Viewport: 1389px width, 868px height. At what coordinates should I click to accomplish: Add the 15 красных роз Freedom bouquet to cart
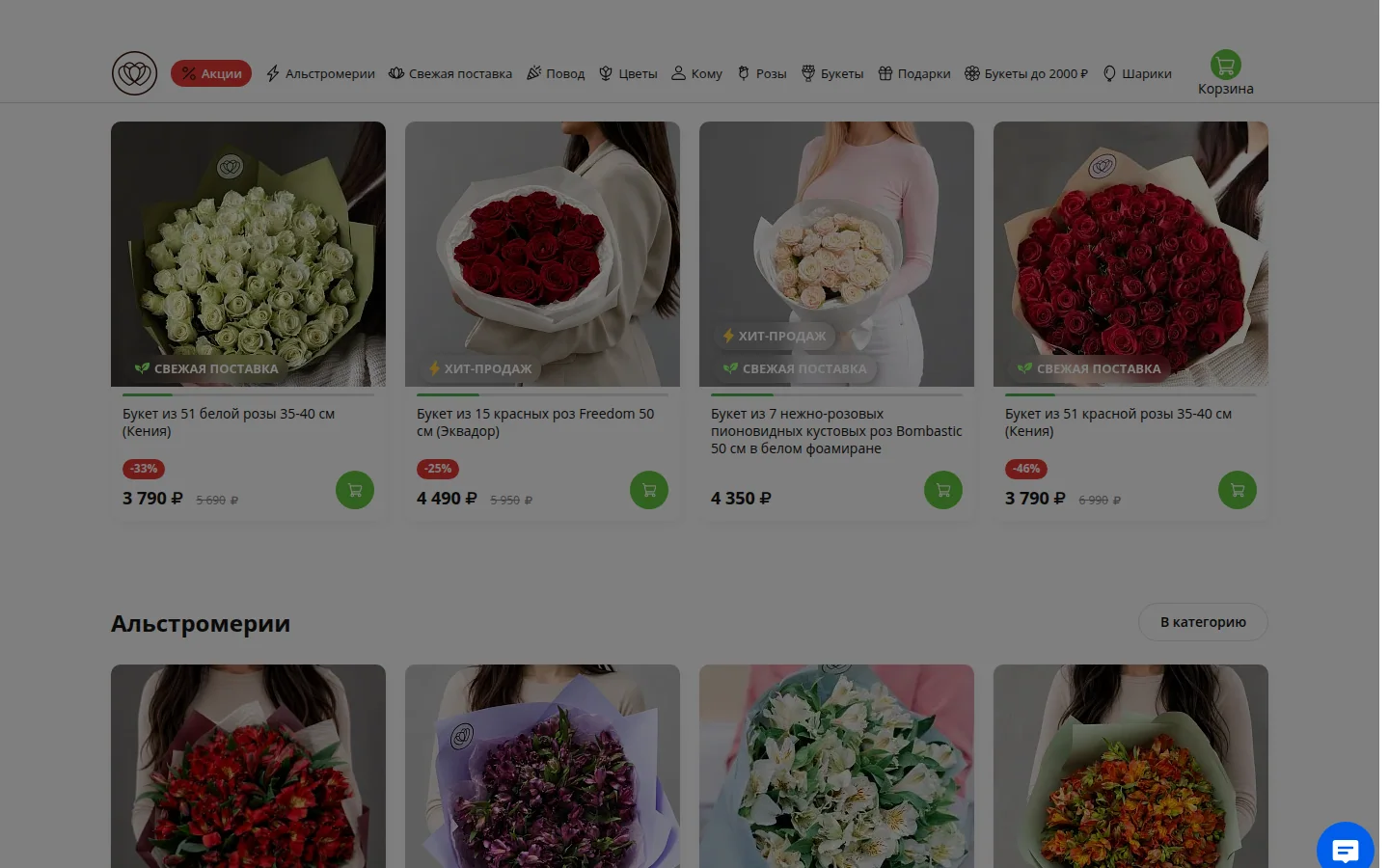(649, 490)
